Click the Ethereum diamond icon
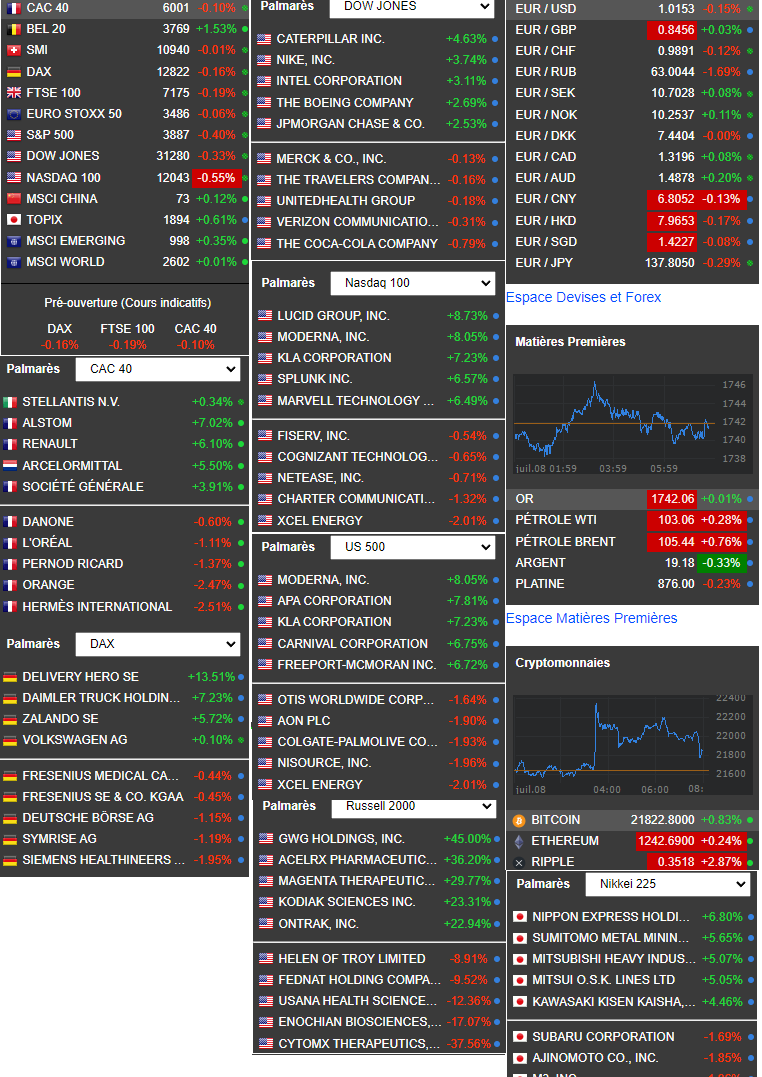The image size is (762, 1077). click(x=519, y=841)
